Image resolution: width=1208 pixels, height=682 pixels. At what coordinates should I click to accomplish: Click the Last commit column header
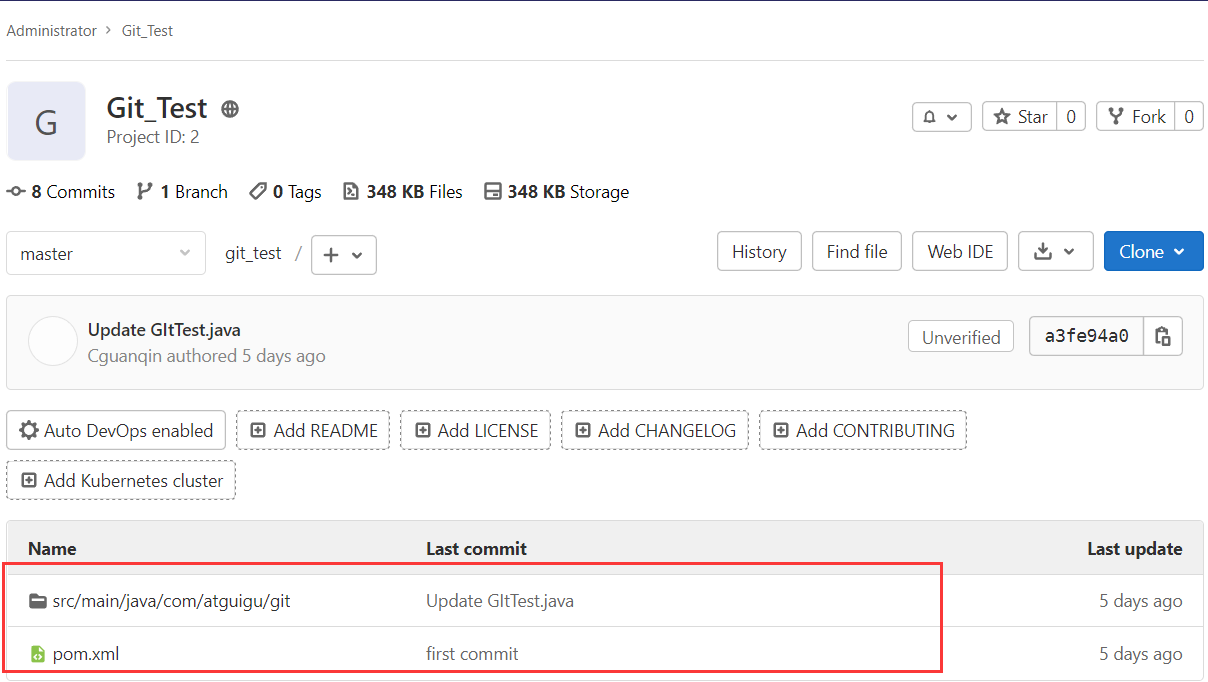tap(476, 548)
